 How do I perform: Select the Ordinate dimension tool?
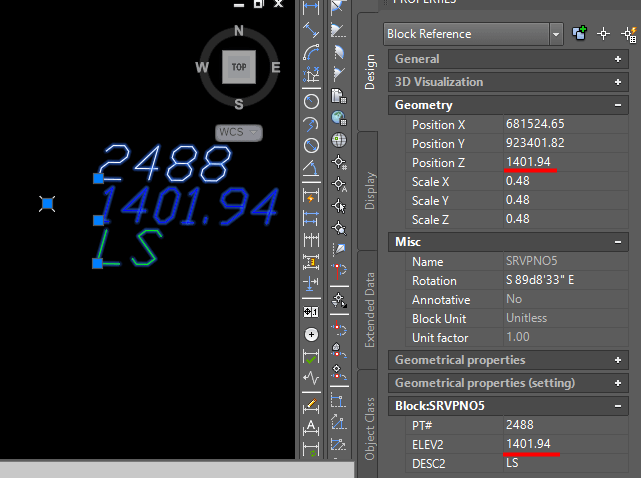[311, 74]
